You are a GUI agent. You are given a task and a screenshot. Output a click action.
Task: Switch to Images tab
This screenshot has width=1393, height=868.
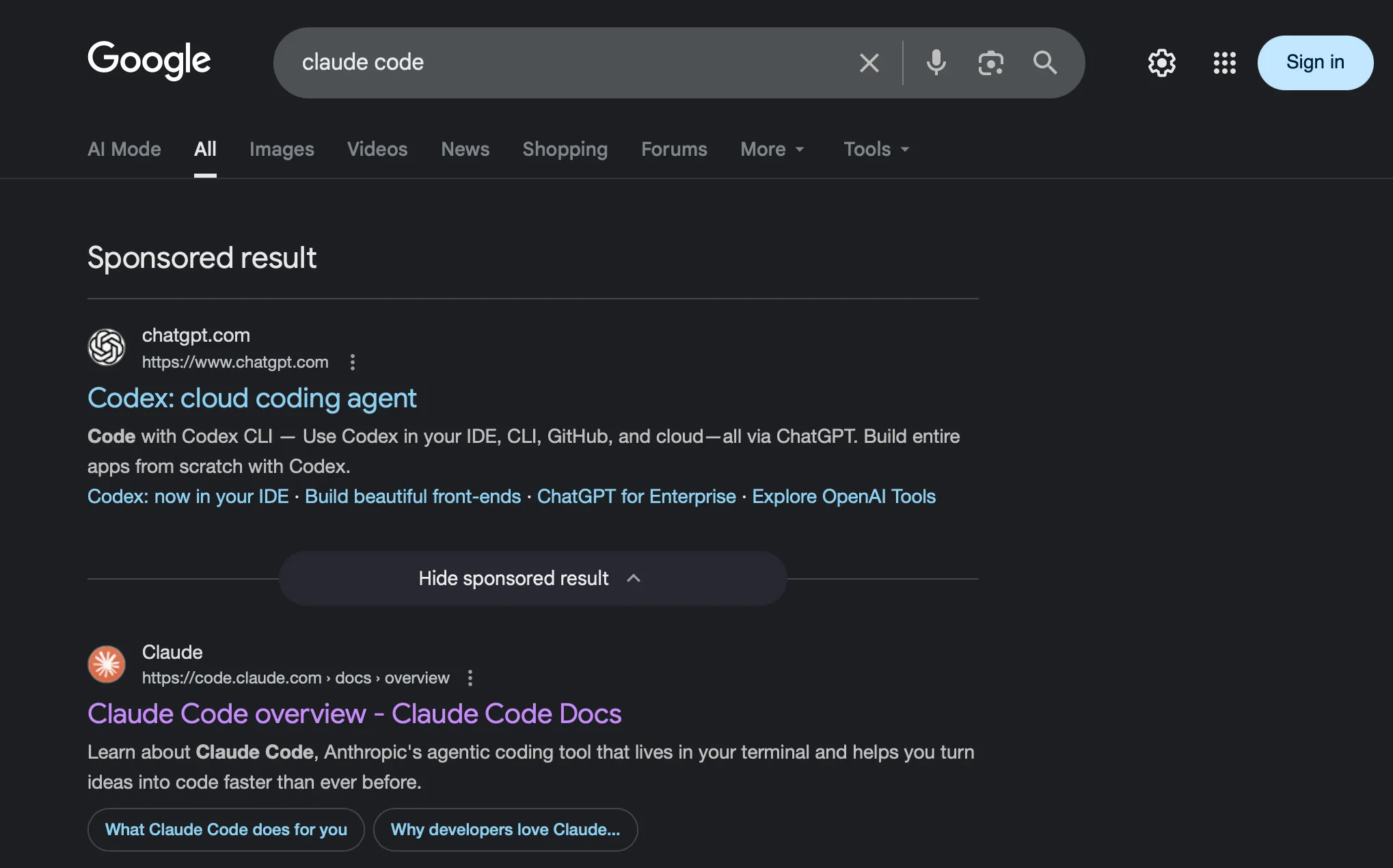pos(282,149)
